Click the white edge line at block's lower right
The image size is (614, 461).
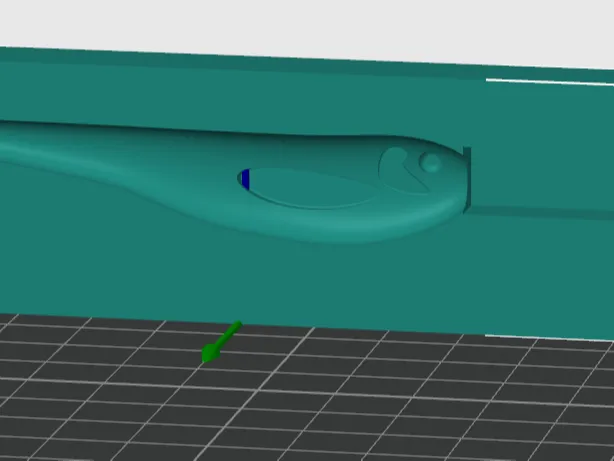(548, 338)
